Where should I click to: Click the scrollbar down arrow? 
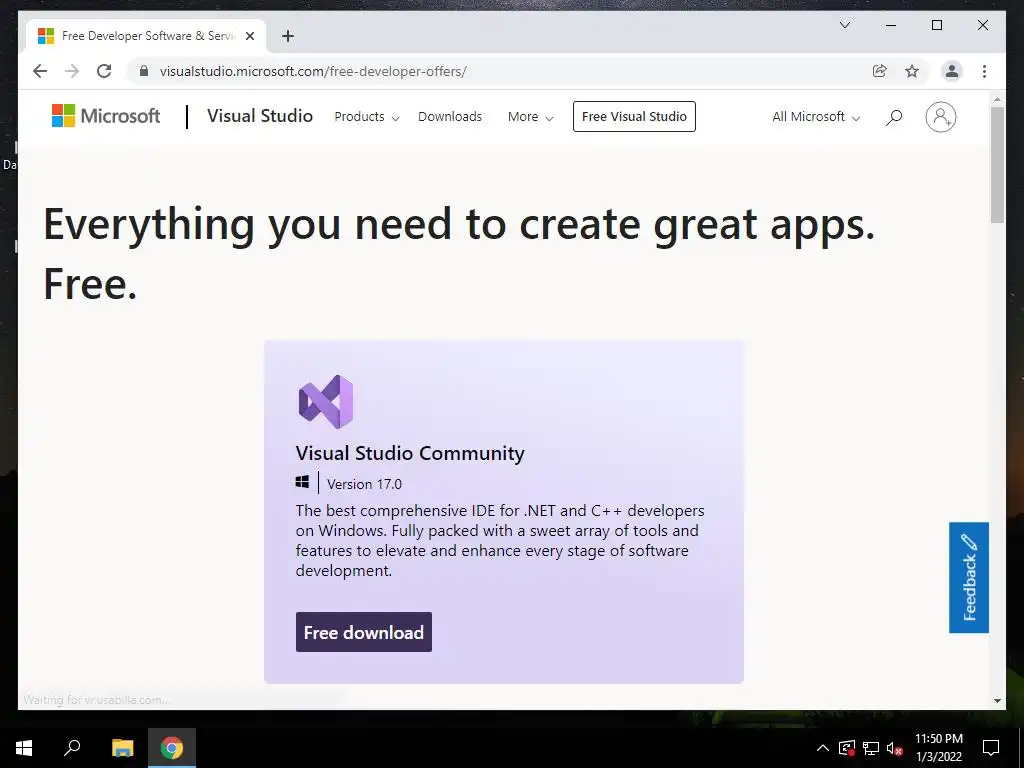click(997, 701)
